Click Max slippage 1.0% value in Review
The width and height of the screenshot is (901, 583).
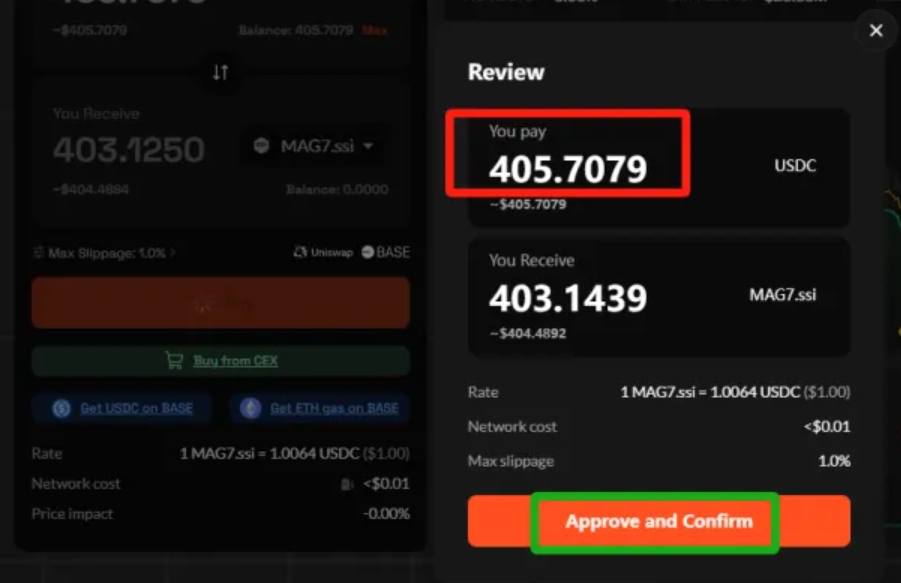834,461
